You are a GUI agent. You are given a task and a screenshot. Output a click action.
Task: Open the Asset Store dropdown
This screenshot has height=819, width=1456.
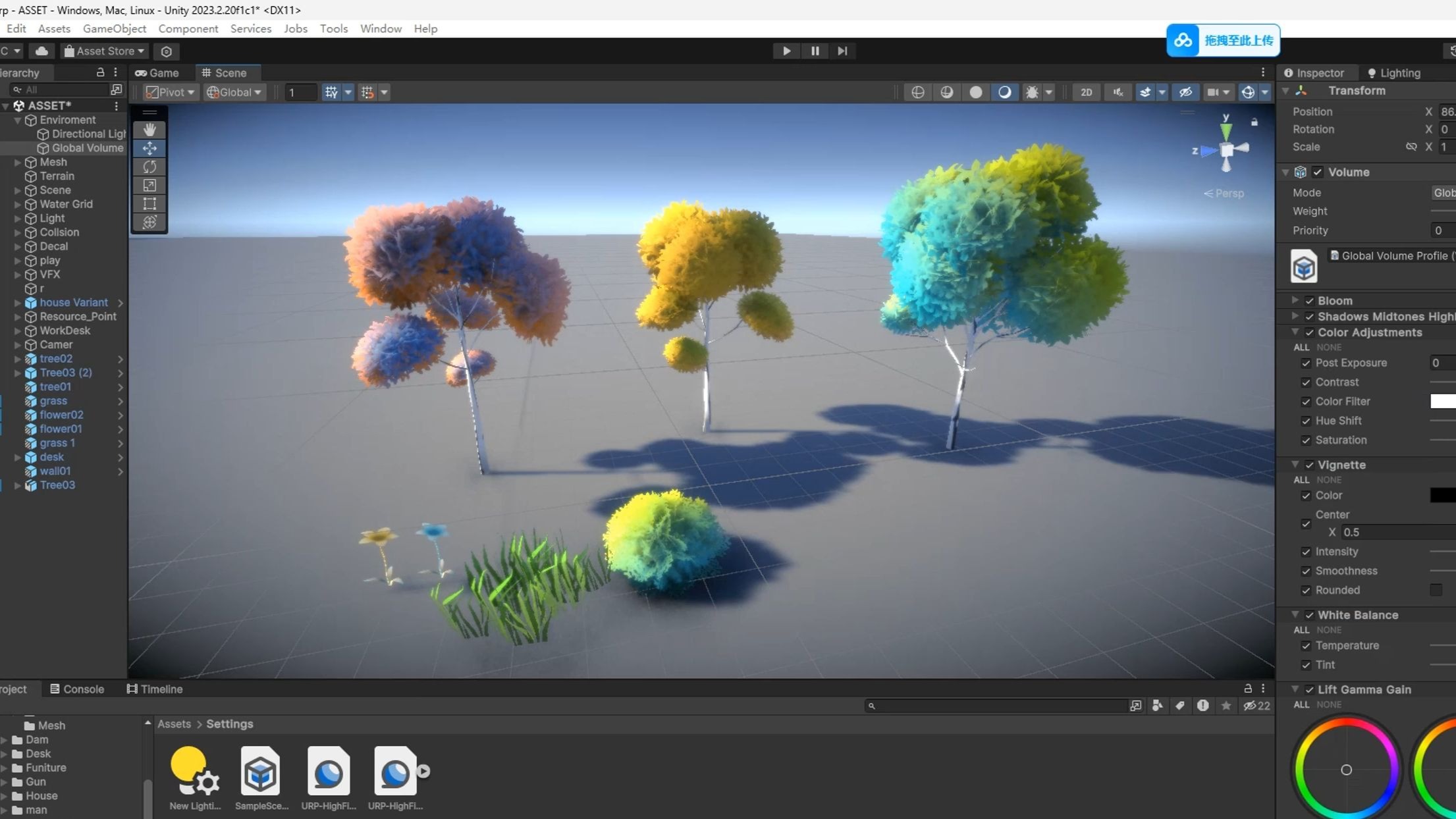[x=104, y=51]
